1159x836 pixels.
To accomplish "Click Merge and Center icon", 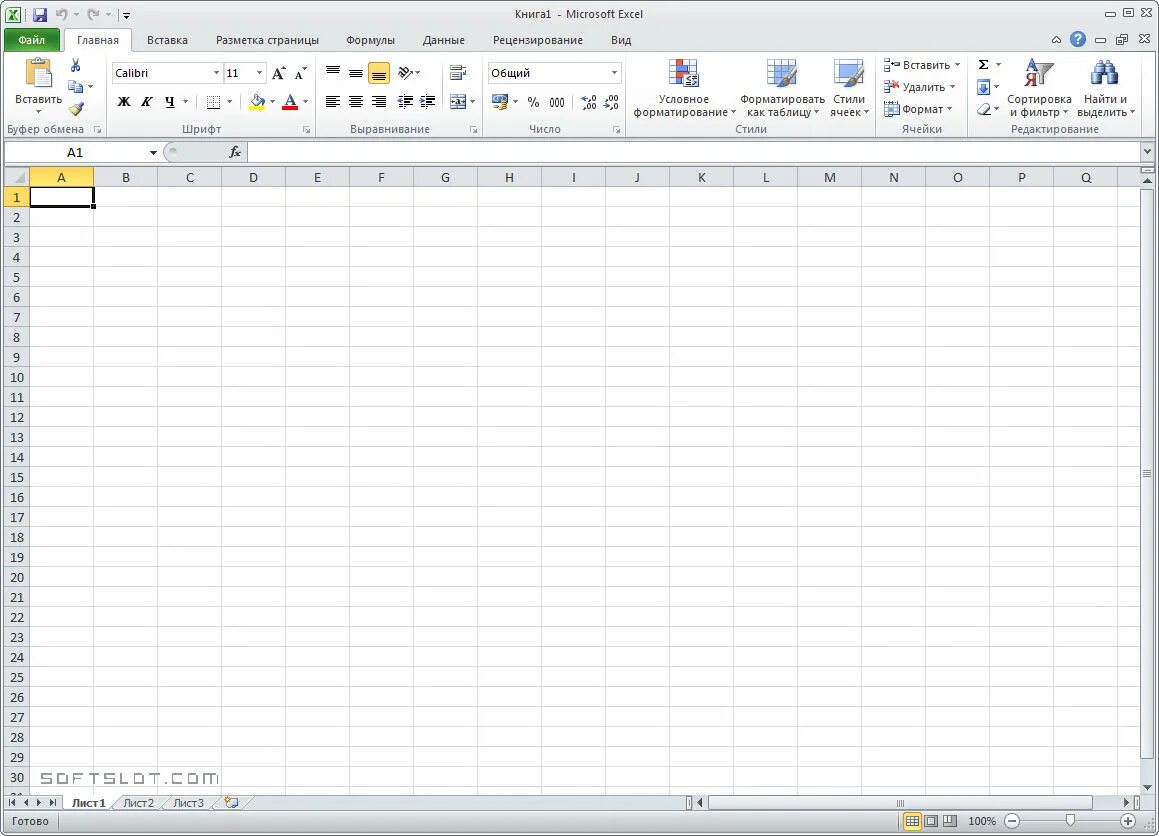I will 458,102.
